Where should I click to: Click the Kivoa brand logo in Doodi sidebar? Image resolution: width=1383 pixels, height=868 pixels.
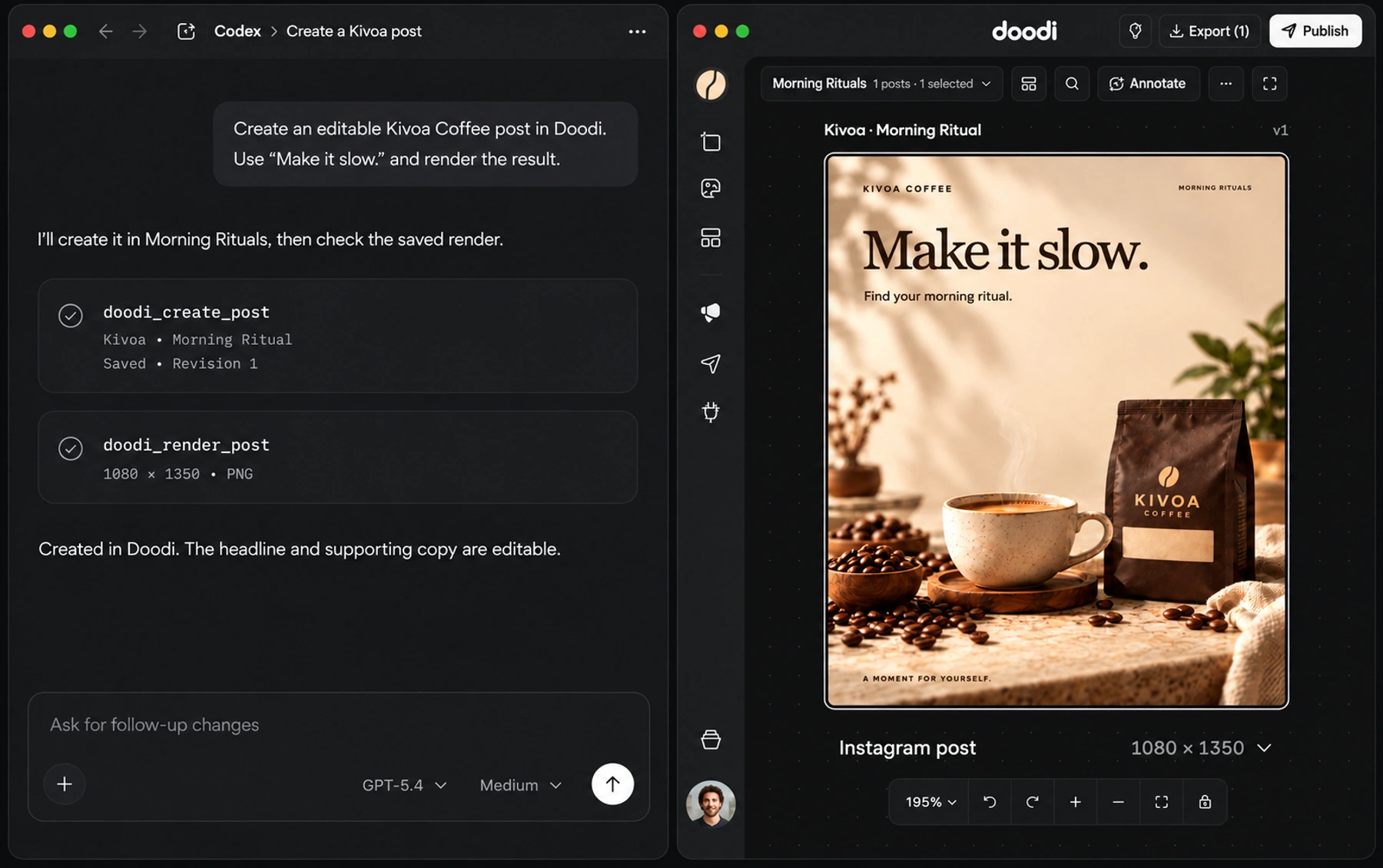(711, 84)
